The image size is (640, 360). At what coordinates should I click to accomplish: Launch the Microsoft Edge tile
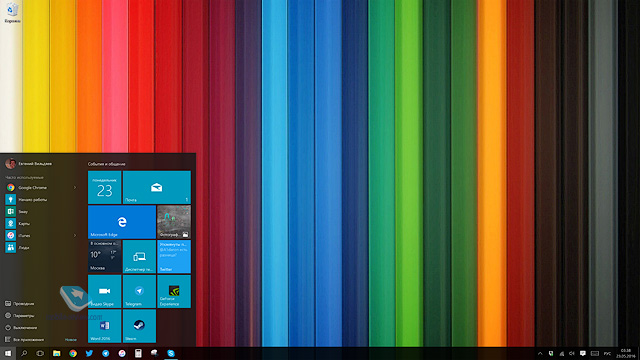122,222
